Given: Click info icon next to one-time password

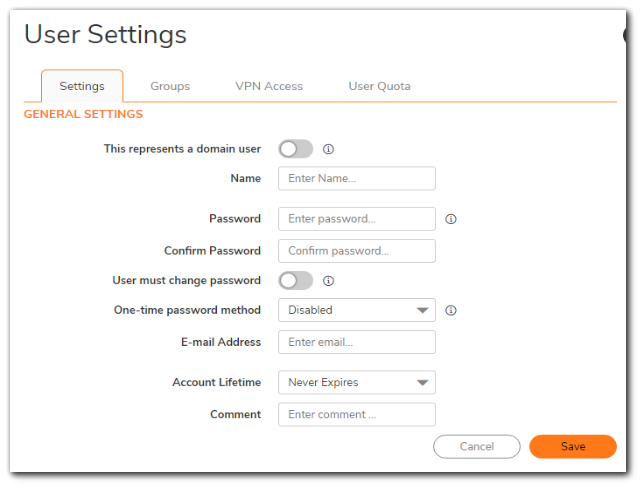Looking at the screenshot, I should pyautogui.click(x=451, y=310).
